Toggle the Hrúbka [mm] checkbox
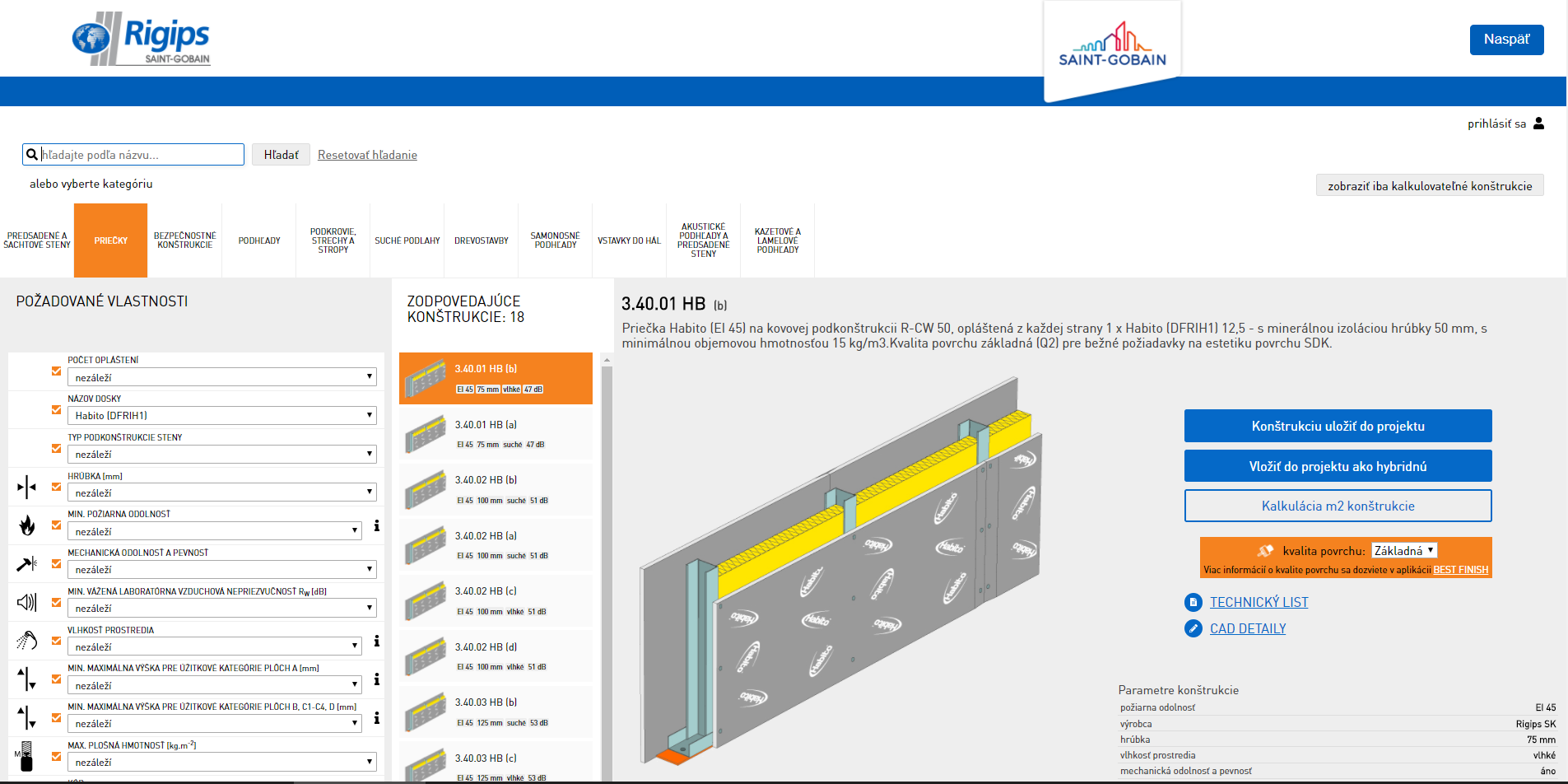Viewport: 1568px width, 784px height. coord(56,487)
